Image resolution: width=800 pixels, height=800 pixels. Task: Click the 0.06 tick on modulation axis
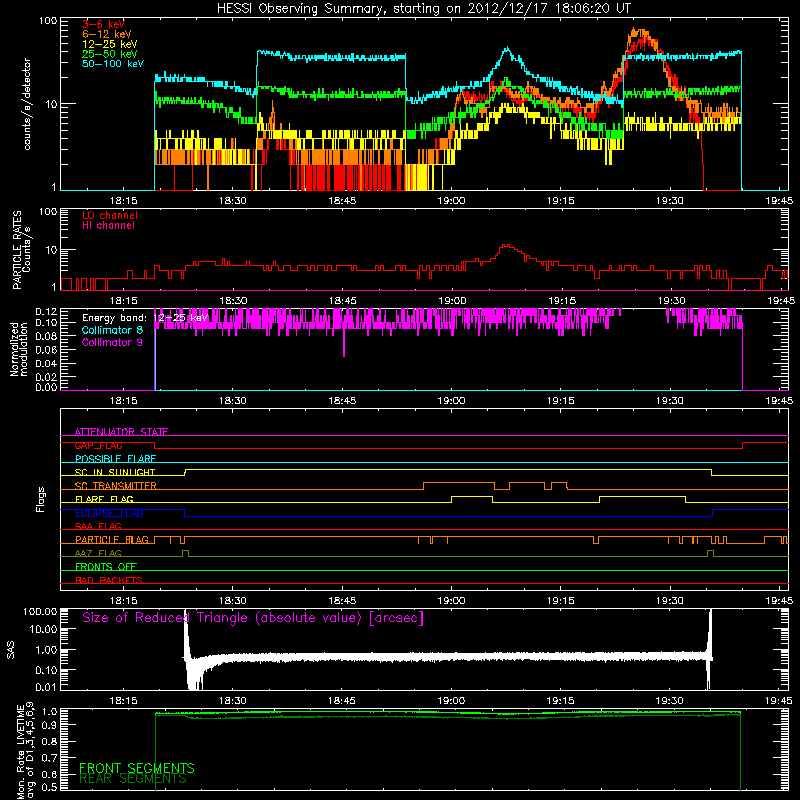46,350
